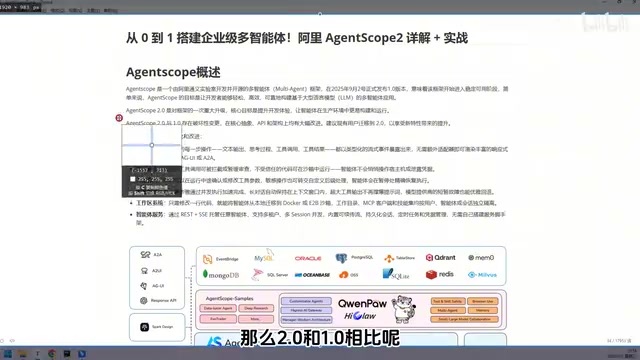Open Google Chrome from the taskbar

click(52, 354)
